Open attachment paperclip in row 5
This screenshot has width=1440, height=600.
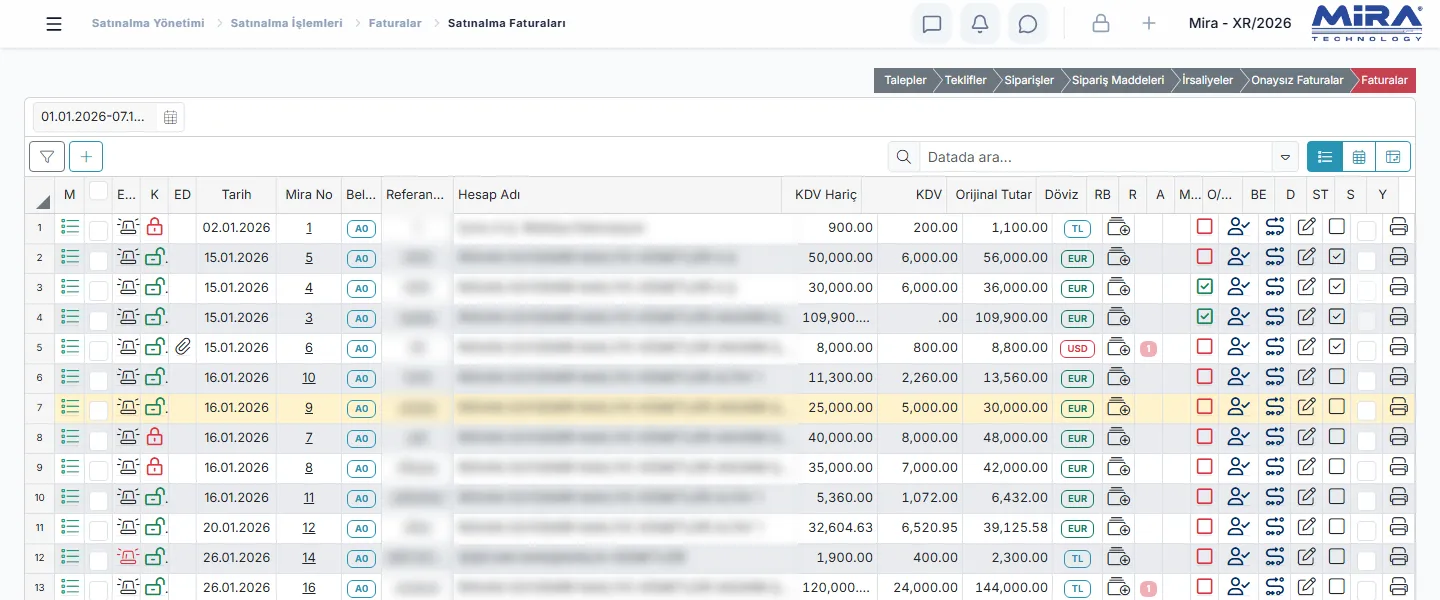coord(182,347)
